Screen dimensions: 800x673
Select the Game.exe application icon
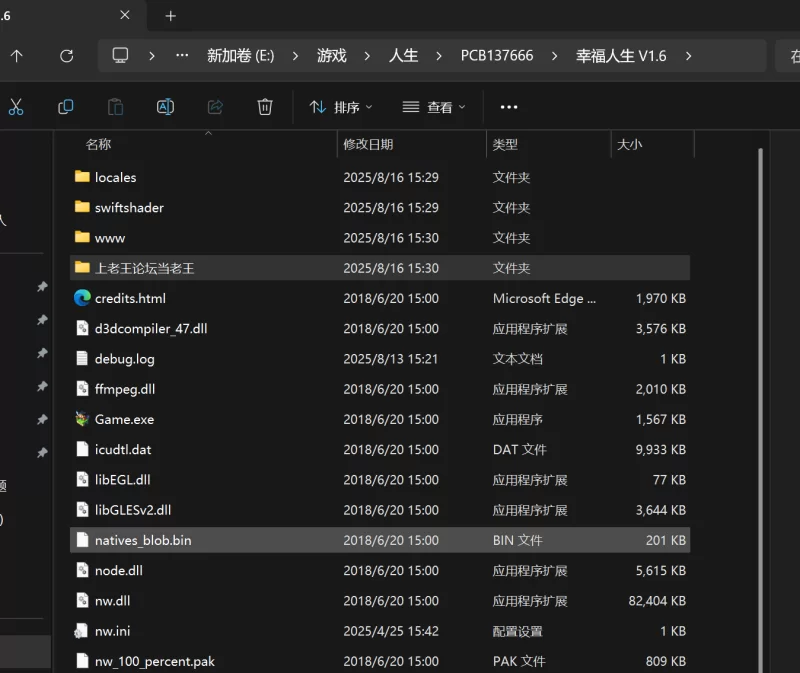(x=82, y=419)
